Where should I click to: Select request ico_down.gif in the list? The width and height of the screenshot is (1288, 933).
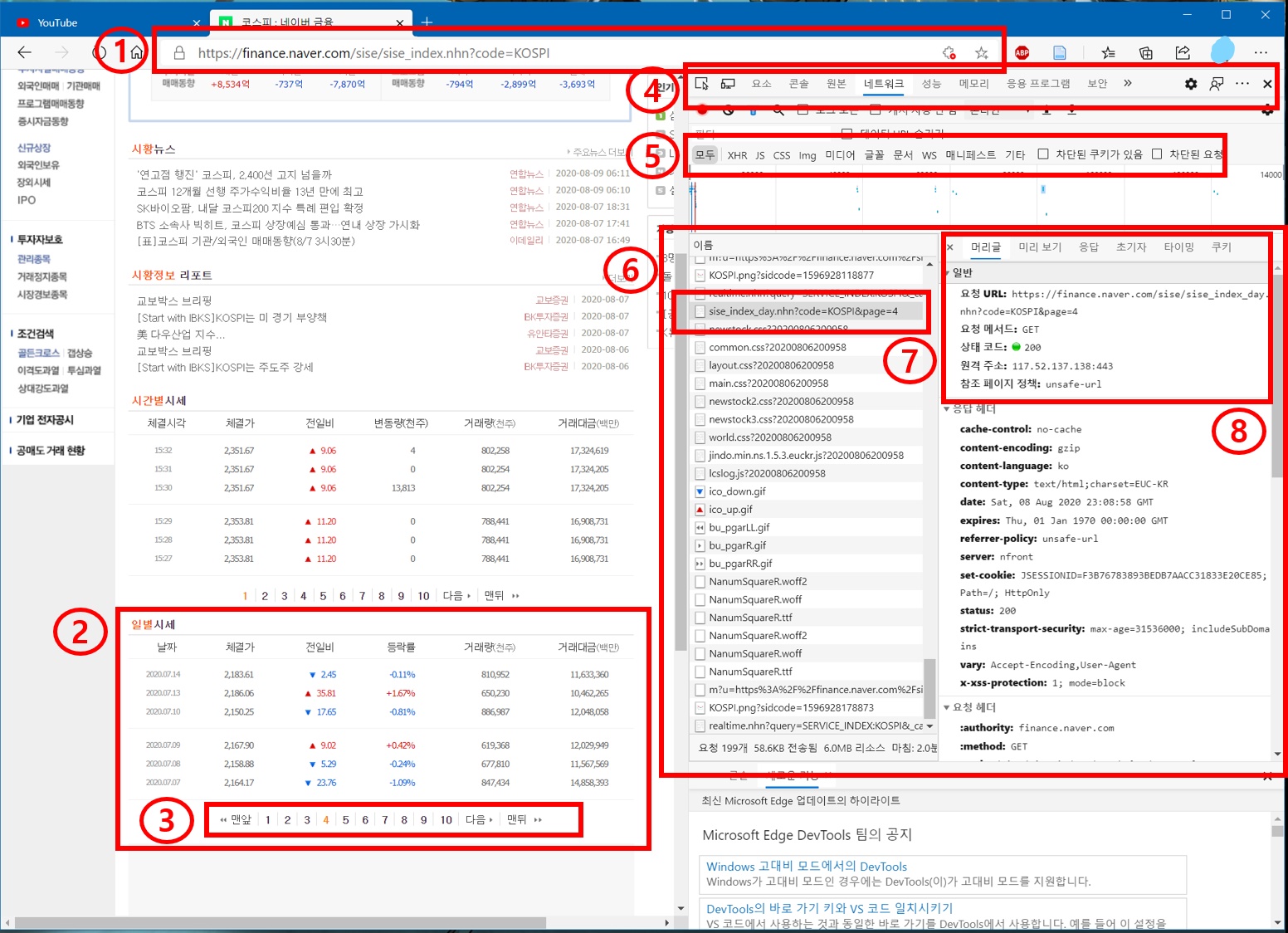807,491
